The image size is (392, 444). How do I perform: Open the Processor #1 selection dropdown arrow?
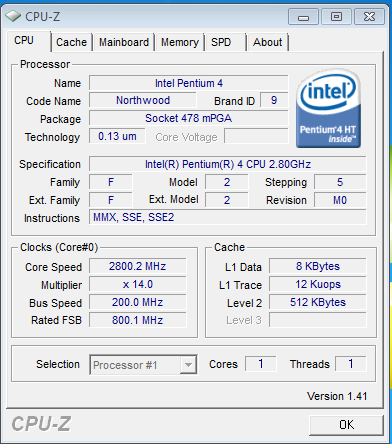(x=188, y=365)
